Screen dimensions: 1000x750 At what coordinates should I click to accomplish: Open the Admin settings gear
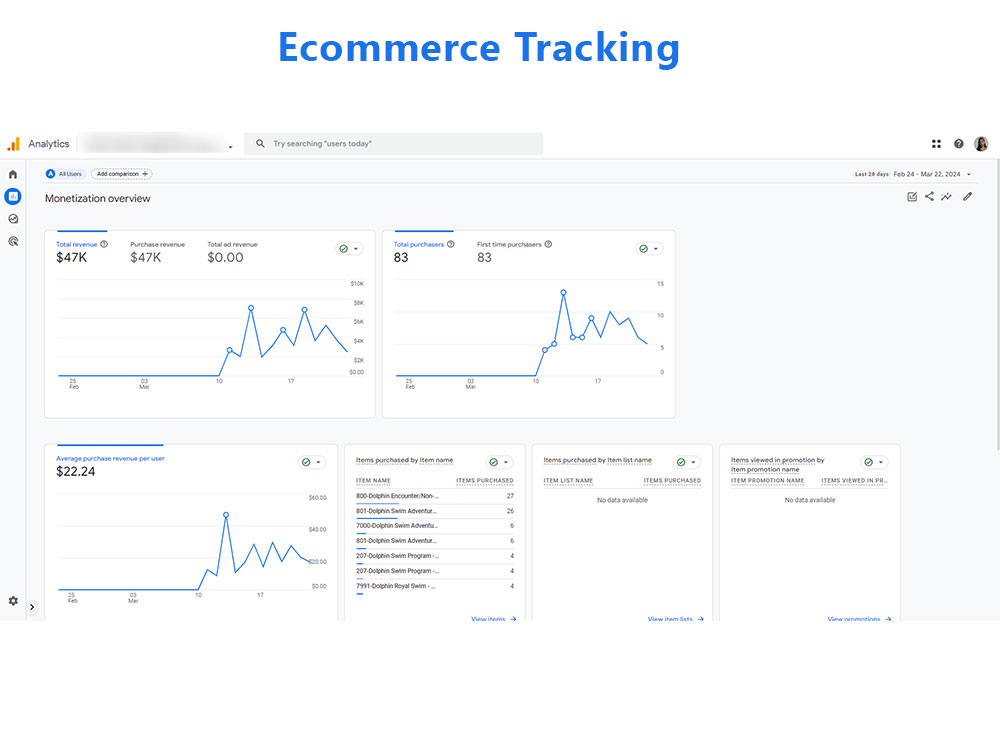coord(13,601)
